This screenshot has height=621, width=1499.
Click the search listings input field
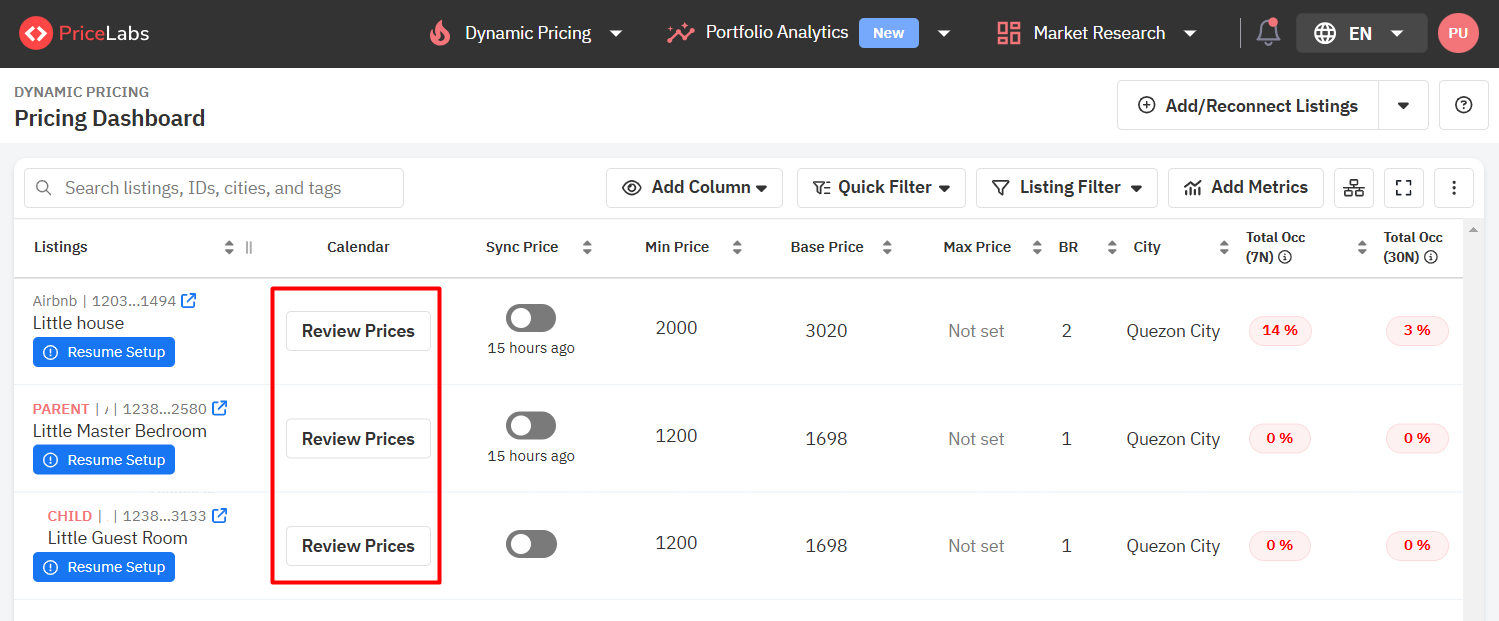click(x=214, y=188)
